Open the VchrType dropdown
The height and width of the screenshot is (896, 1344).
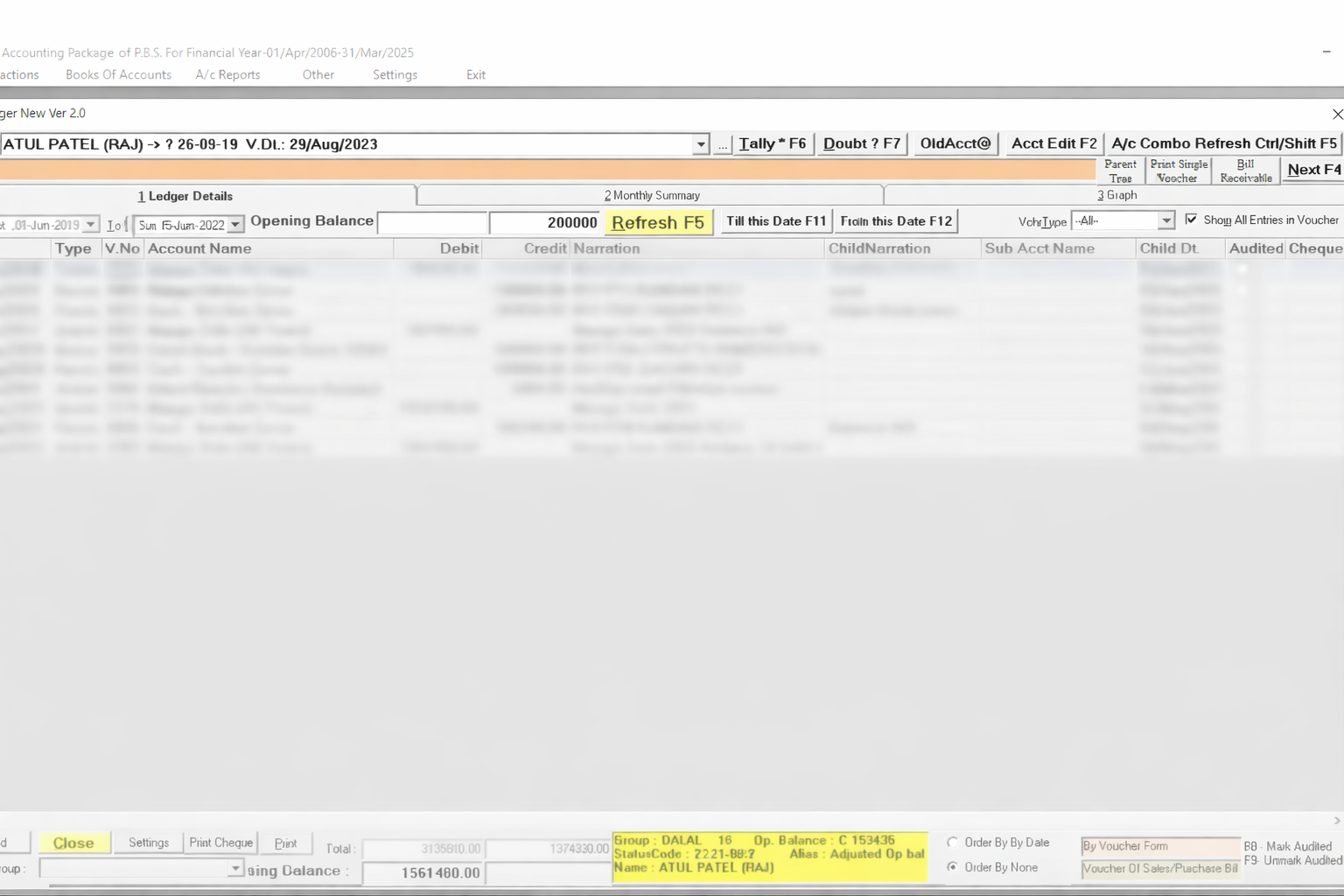click(x=1165, y=220)
